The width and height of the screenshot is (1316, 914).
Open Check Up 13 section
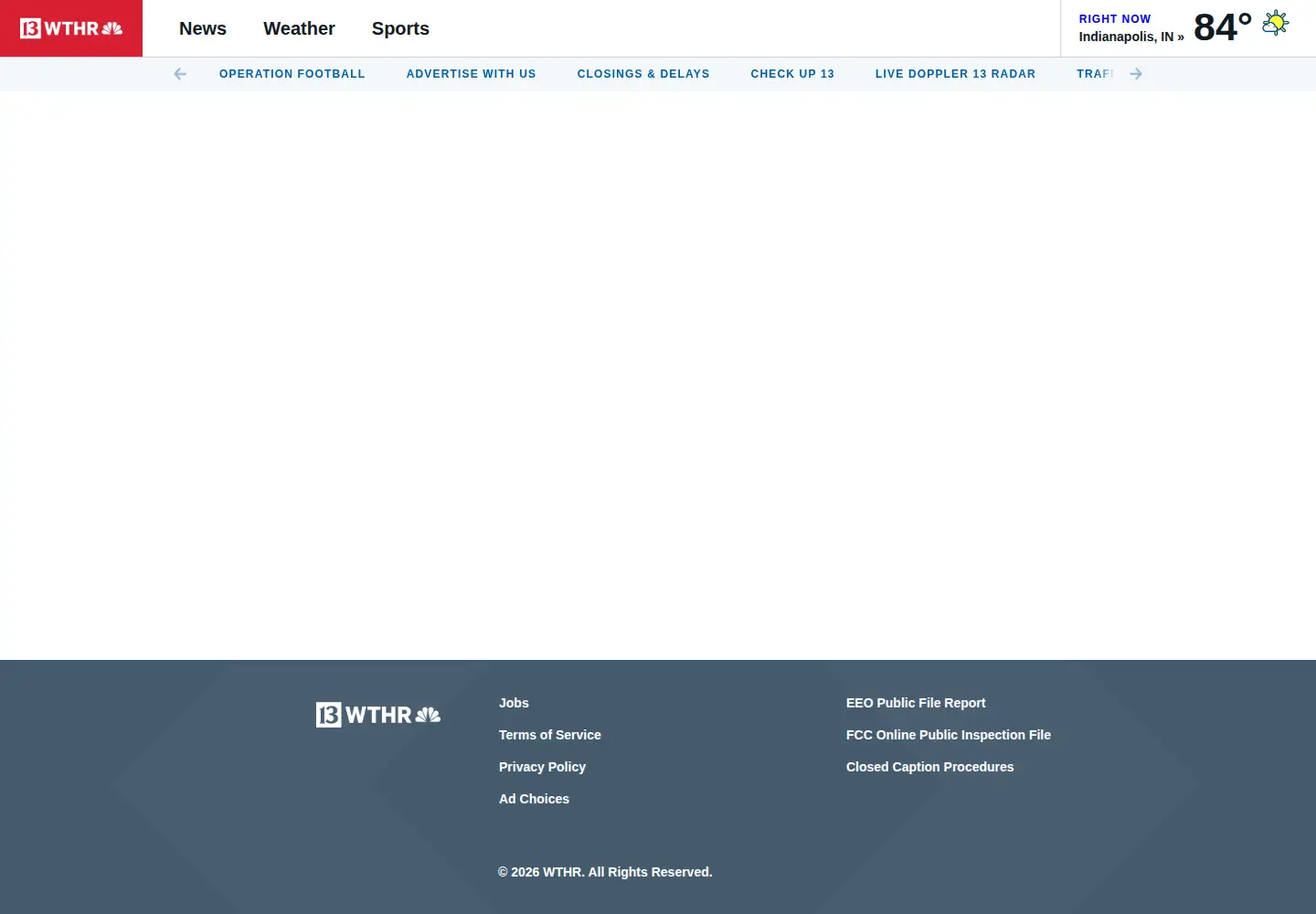click(792, 74)
